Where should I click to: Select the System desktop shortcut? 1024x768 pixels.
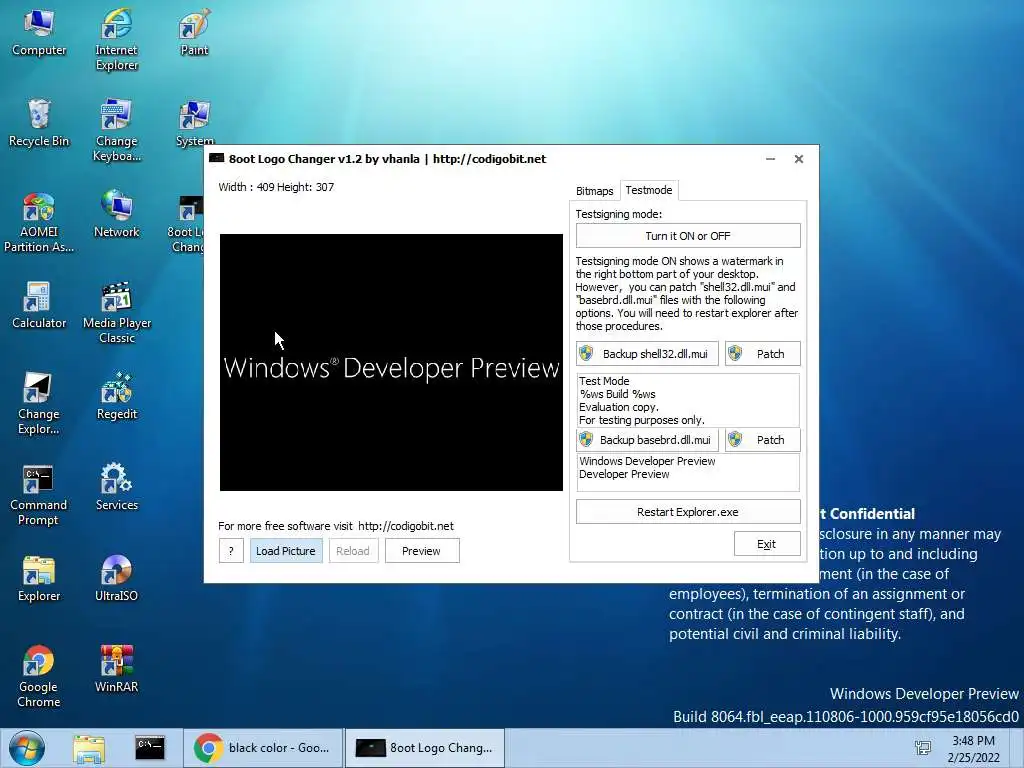pos(194,123)
